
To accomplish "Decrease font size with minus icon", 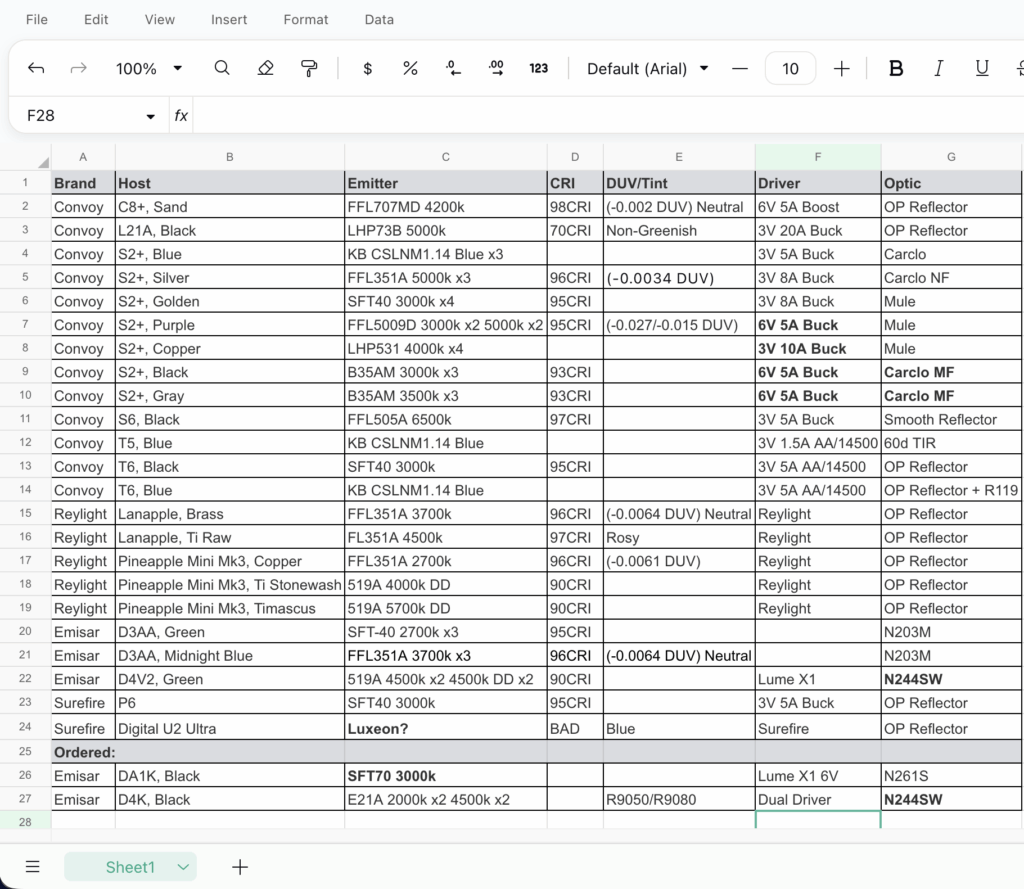I will [x=740, y=68].
